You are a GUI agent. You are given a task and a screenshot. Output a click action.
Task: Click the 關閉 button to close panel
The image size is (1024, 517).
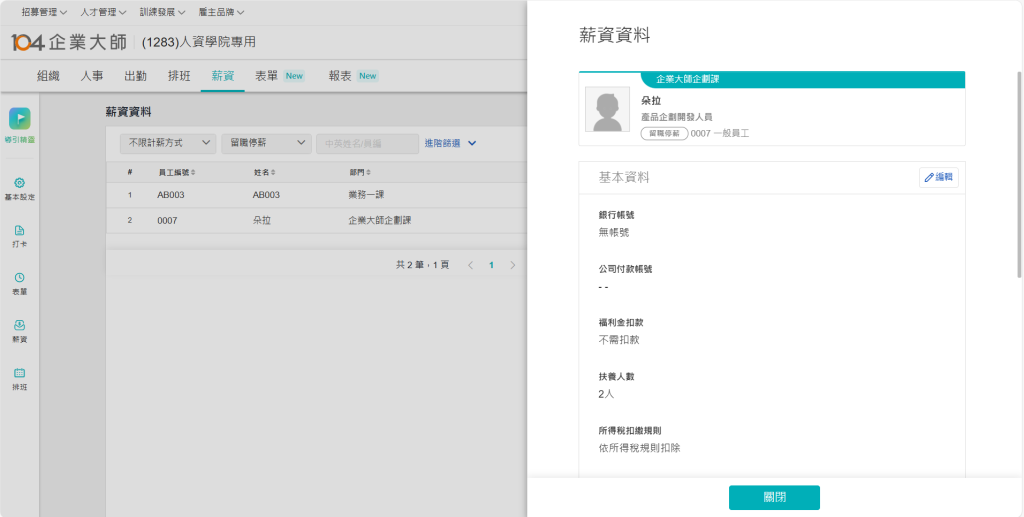(x=774, y=498)
